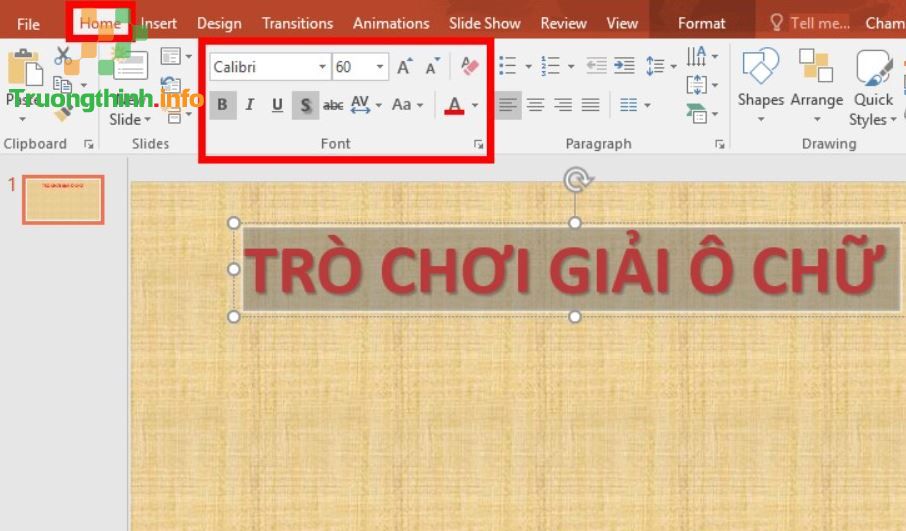Open Quick Styles gallery
This screenshot has width=906, height=531.
click(873, 88)
